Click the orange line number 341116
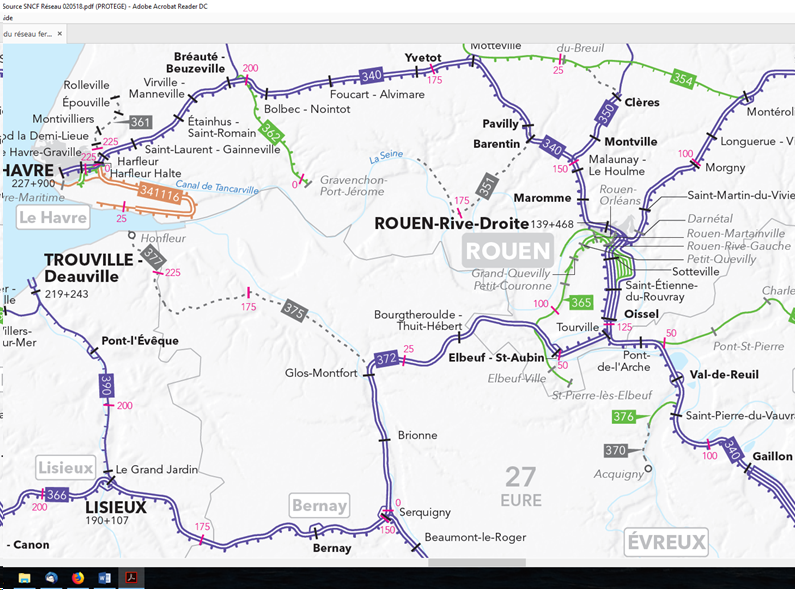795x590 pixels. coord(160,193)
